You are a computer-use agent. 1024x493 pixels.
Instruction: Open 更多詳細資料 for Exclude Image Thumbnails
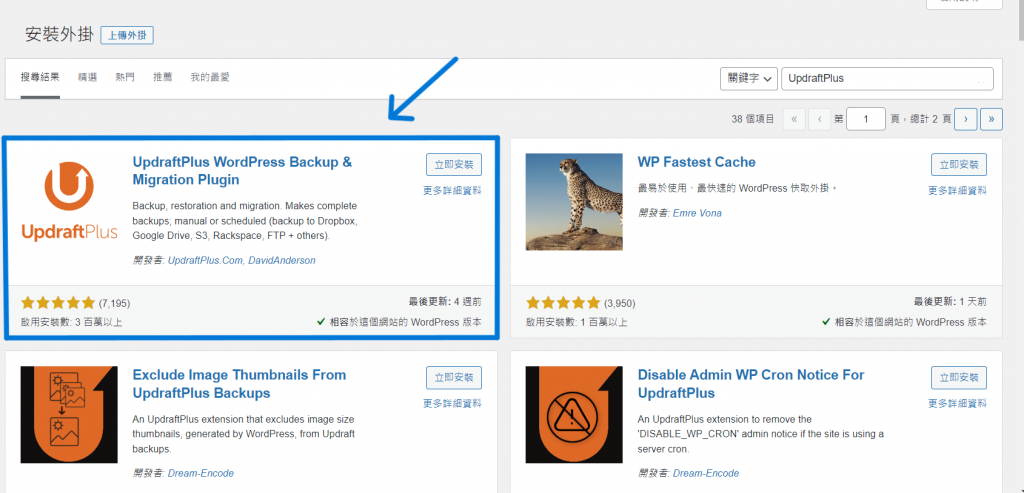(453, 404)
